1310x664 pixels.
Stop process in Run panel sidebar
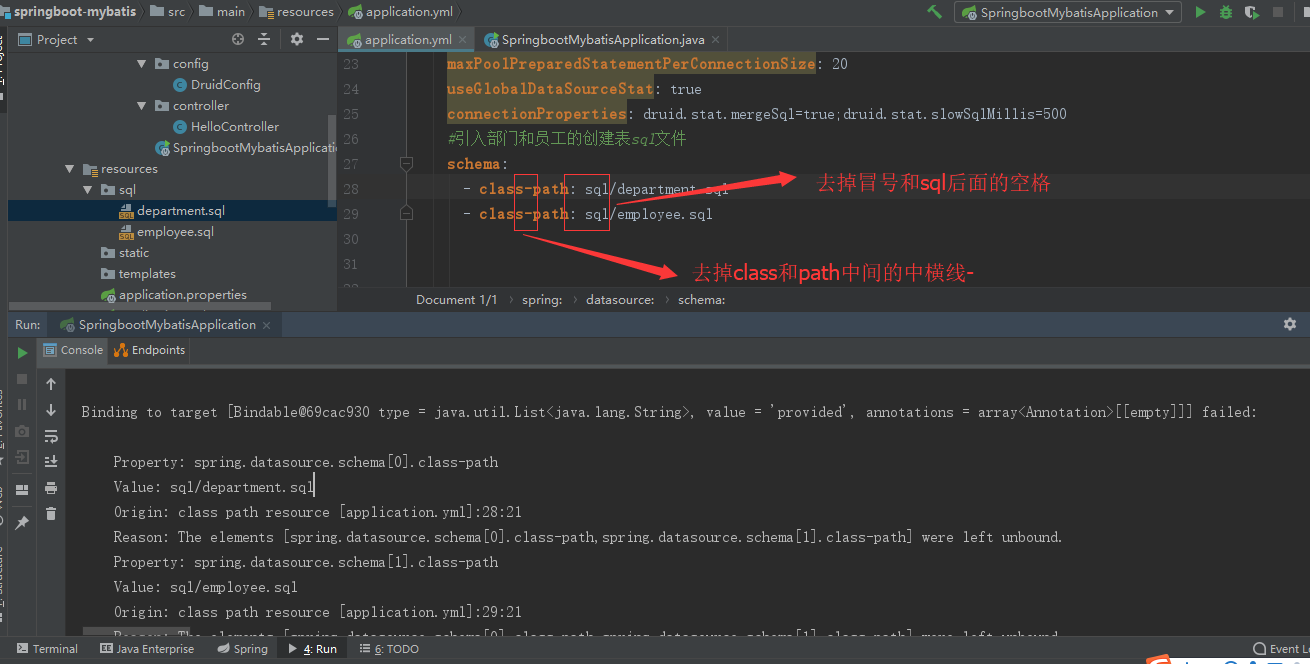click(22, 379)
